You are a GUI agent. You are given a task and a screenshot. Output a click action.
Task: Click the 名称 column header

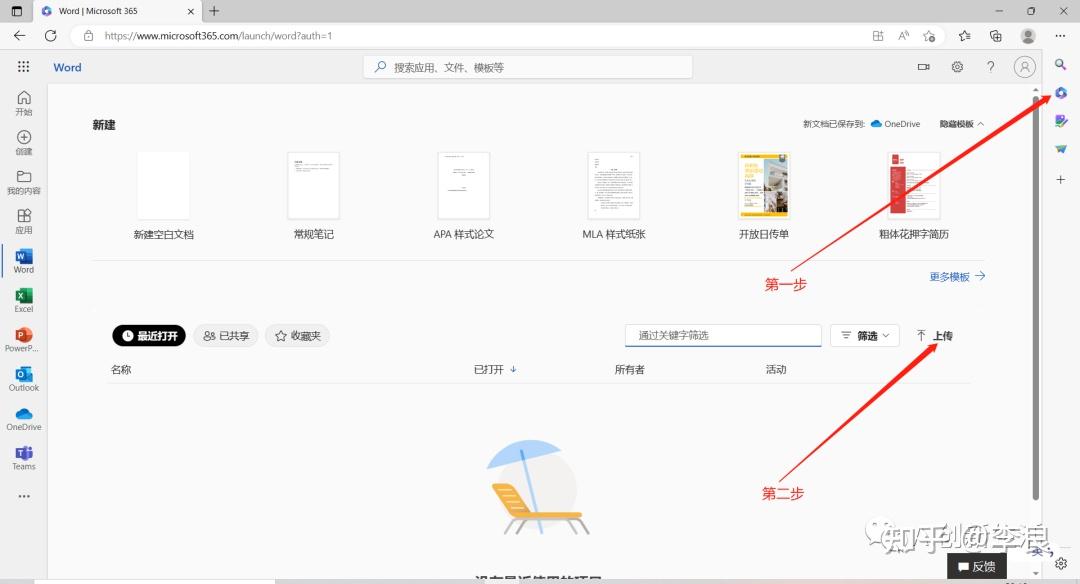click(x=121, y=370)
